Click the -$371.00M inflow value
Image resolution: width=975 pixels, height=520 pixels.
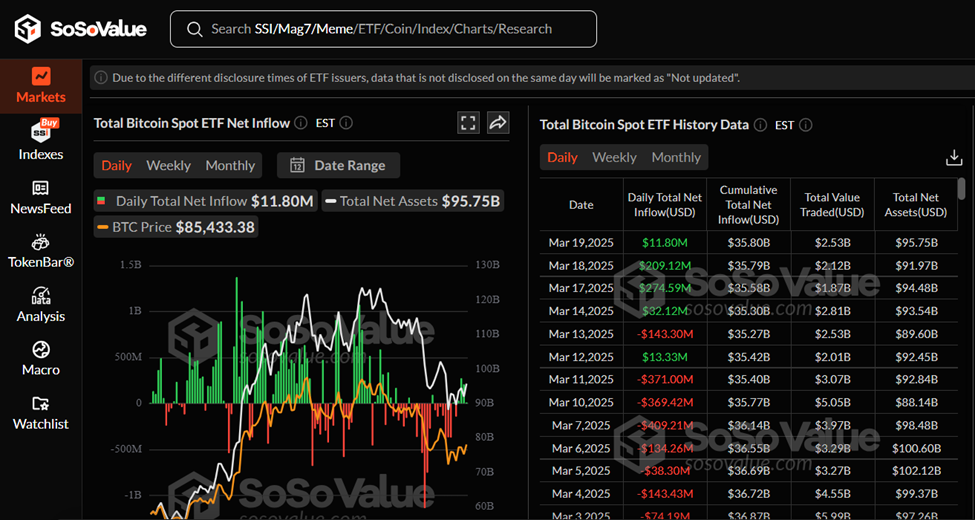(665, 379)
